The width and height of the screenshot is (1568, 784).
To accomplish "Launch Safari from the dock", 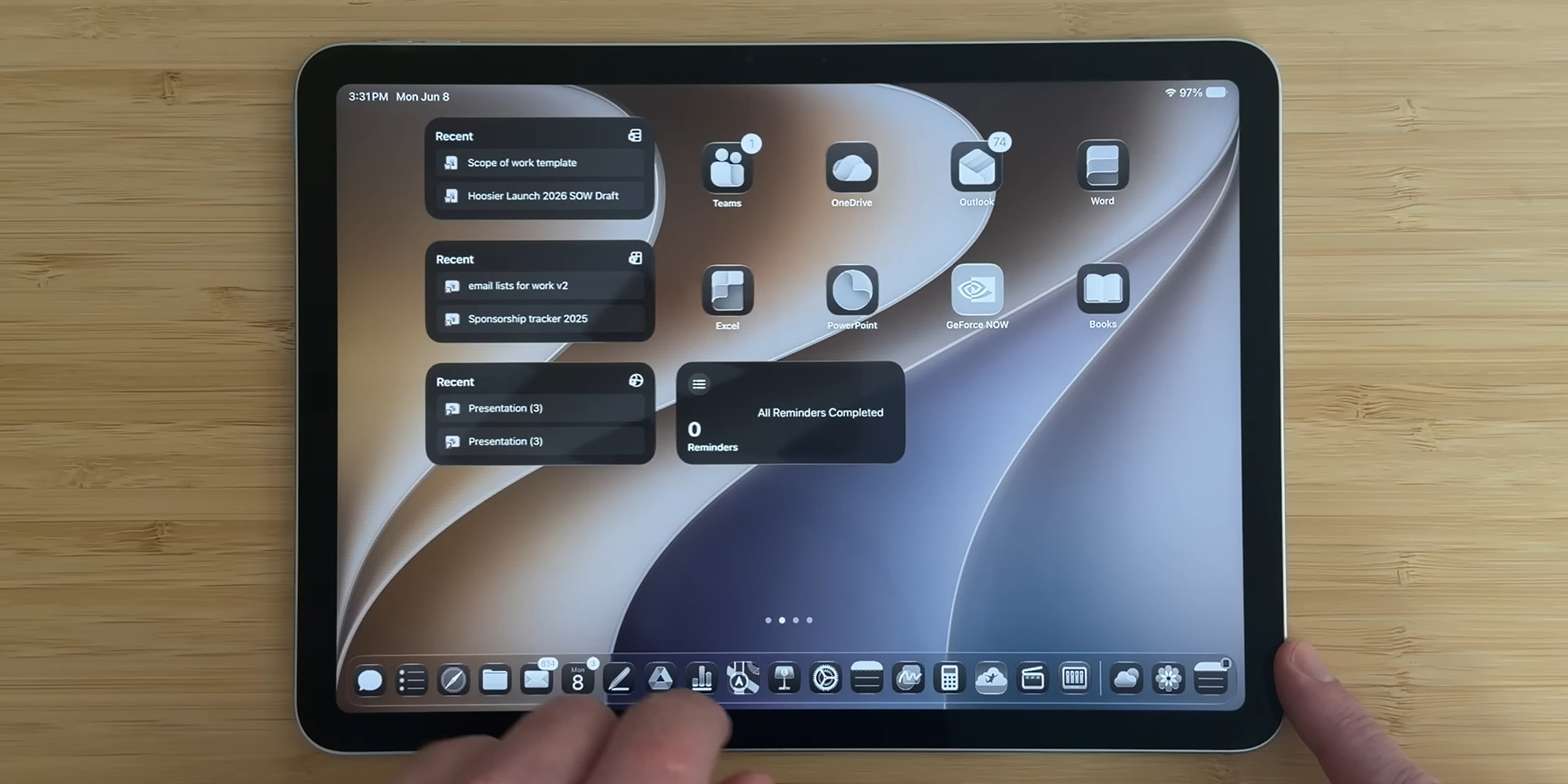I will click(453, 680).
